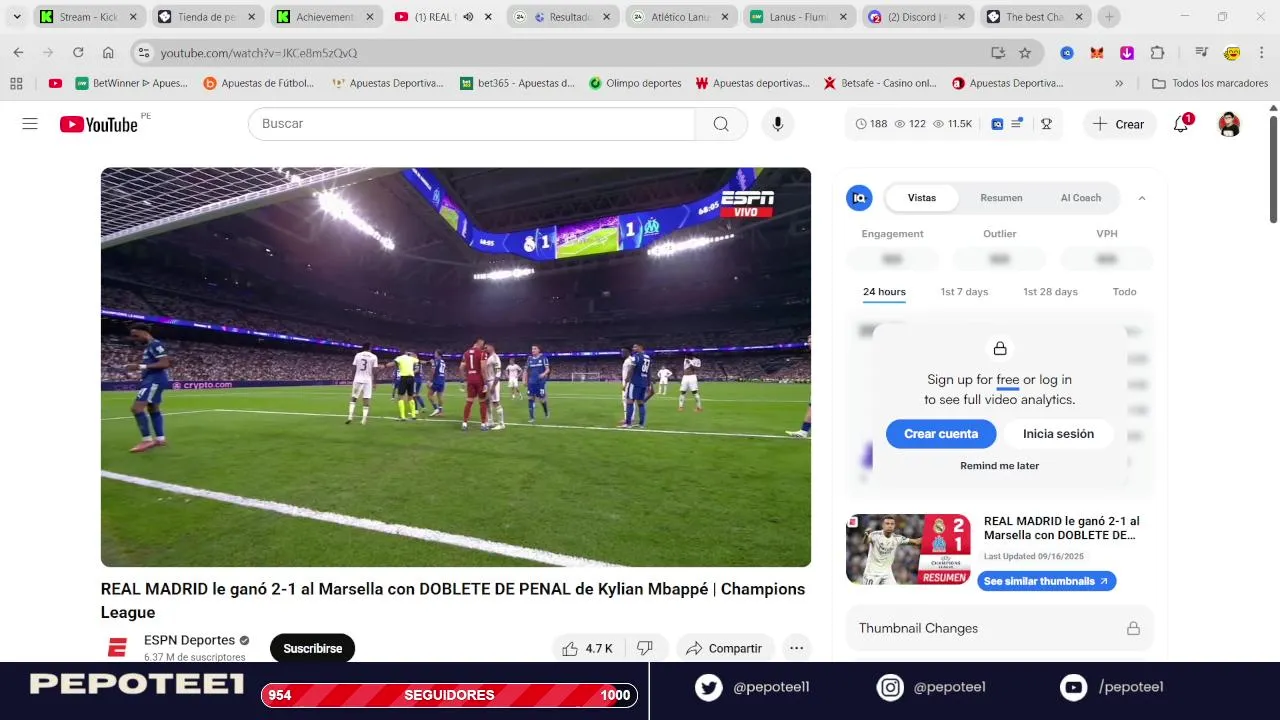Activate voice search microphone
This screenshot has width=1280, height=720.
(x=778, y=124)
